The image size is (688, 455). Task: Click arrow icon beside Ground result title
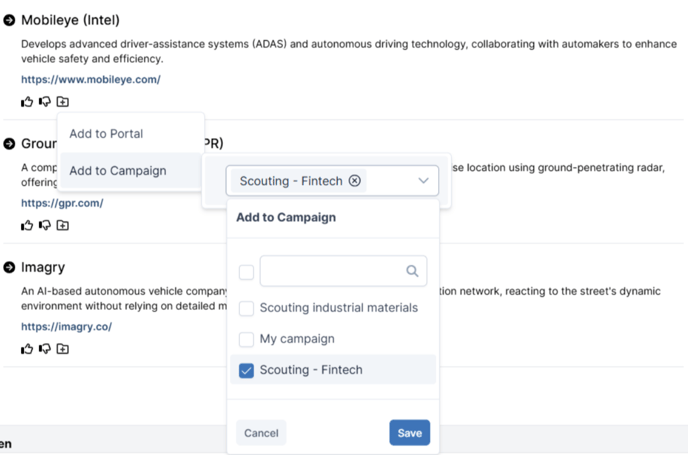[9, 143]
